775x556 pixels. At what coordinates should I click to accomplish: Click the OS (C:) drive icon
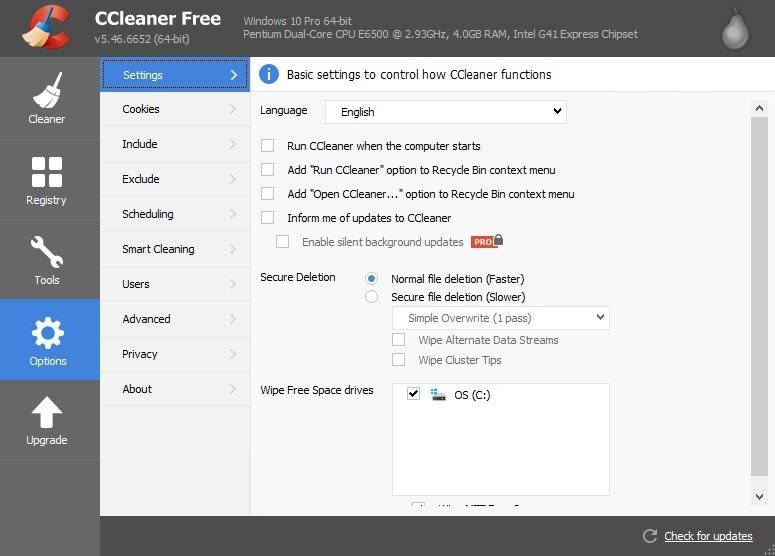tap(437, 394)
